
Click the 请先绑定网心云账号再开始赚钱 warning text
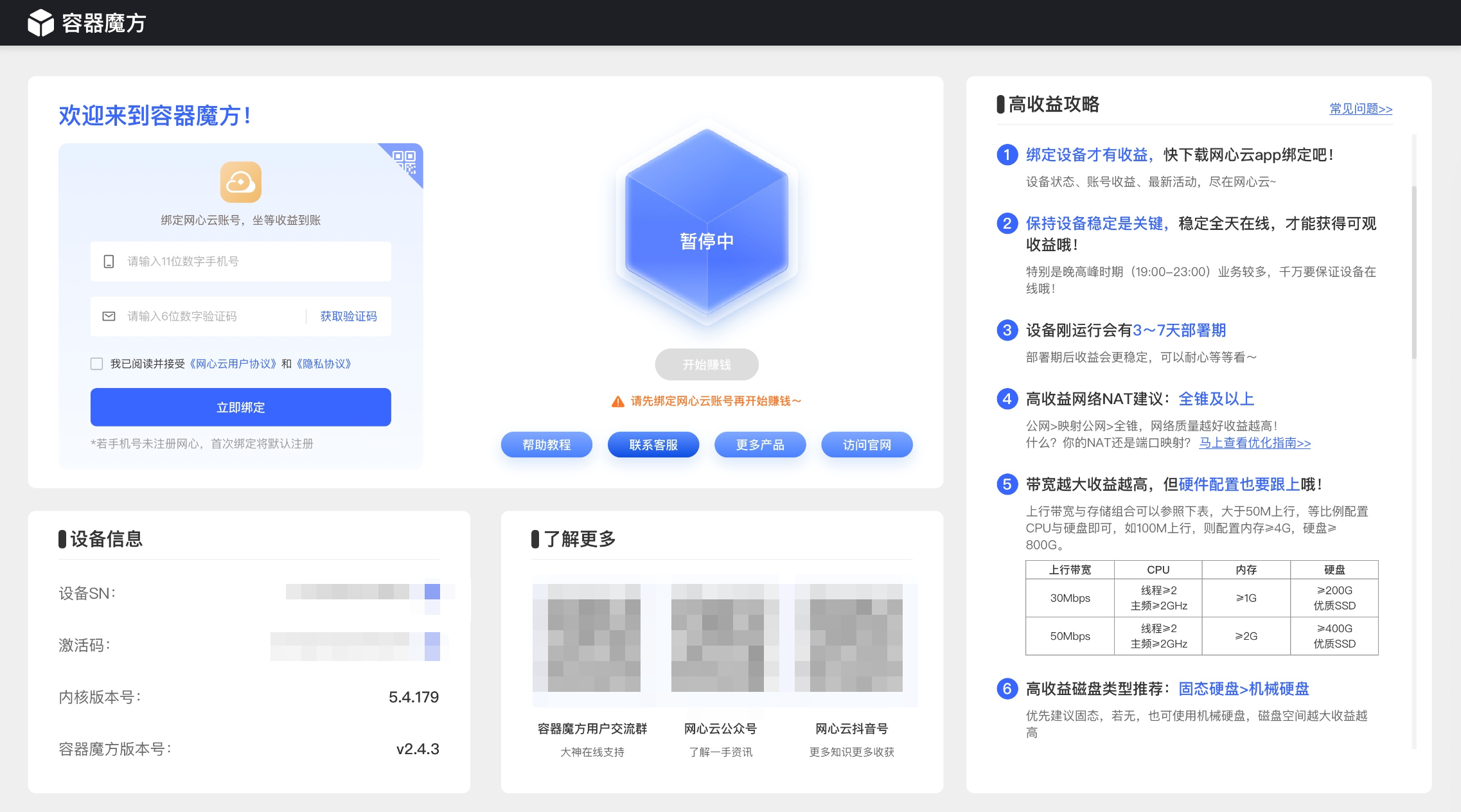click(716, 402)
